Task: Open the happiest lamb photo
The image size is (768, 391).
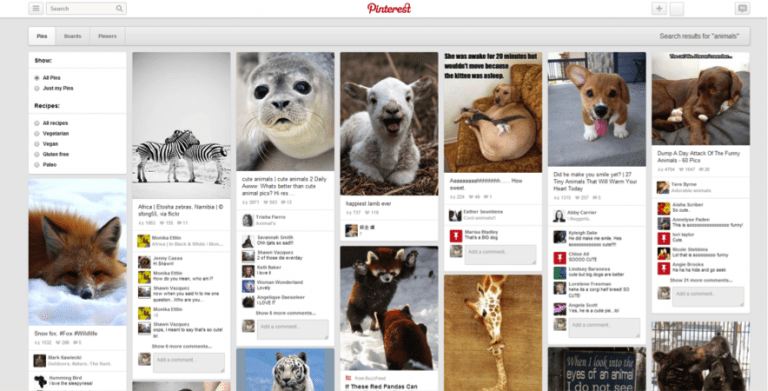Action: click(x=389, y=123)
